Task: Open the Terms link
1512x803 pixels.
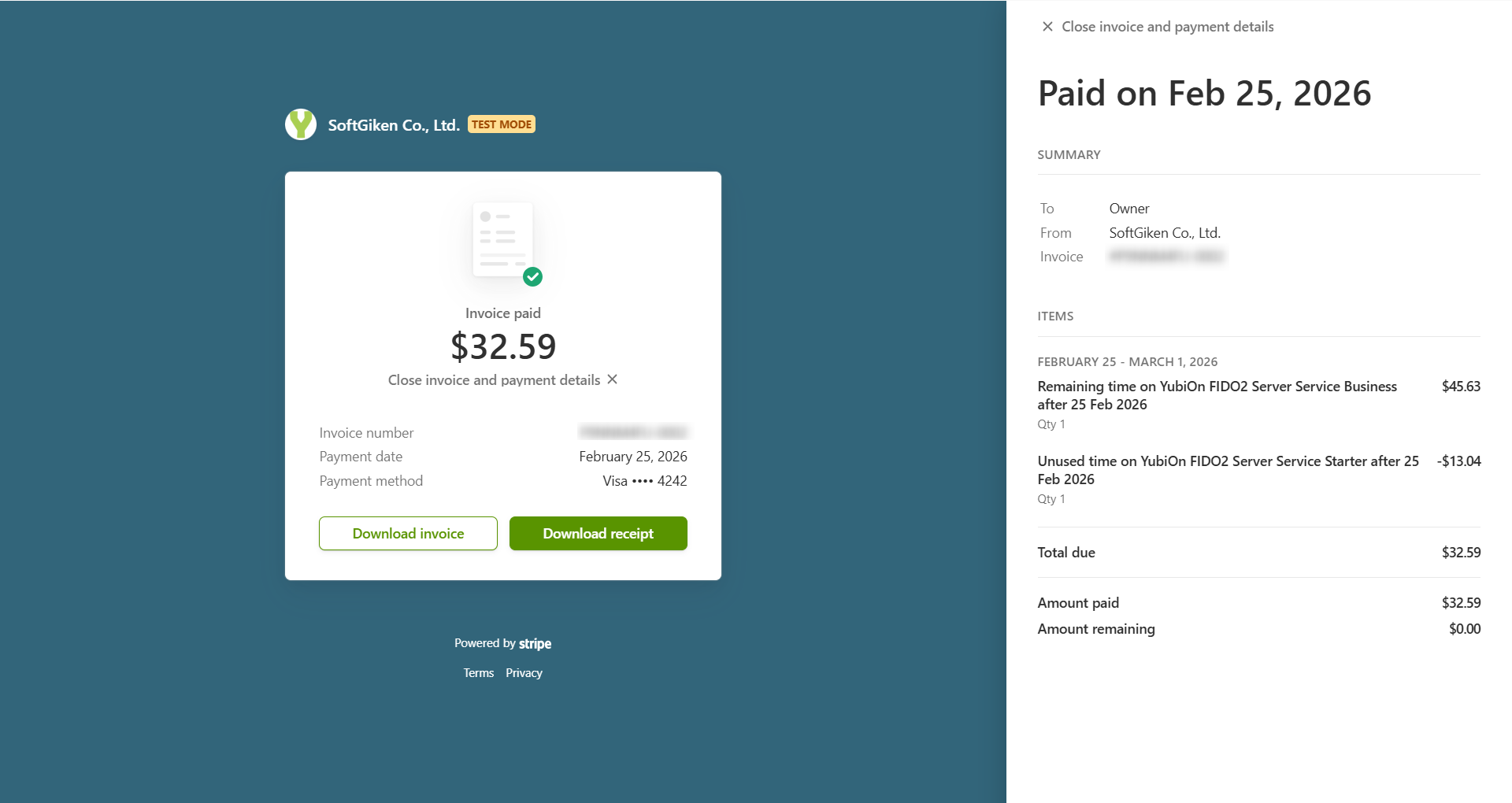Action: pos(479,673)
